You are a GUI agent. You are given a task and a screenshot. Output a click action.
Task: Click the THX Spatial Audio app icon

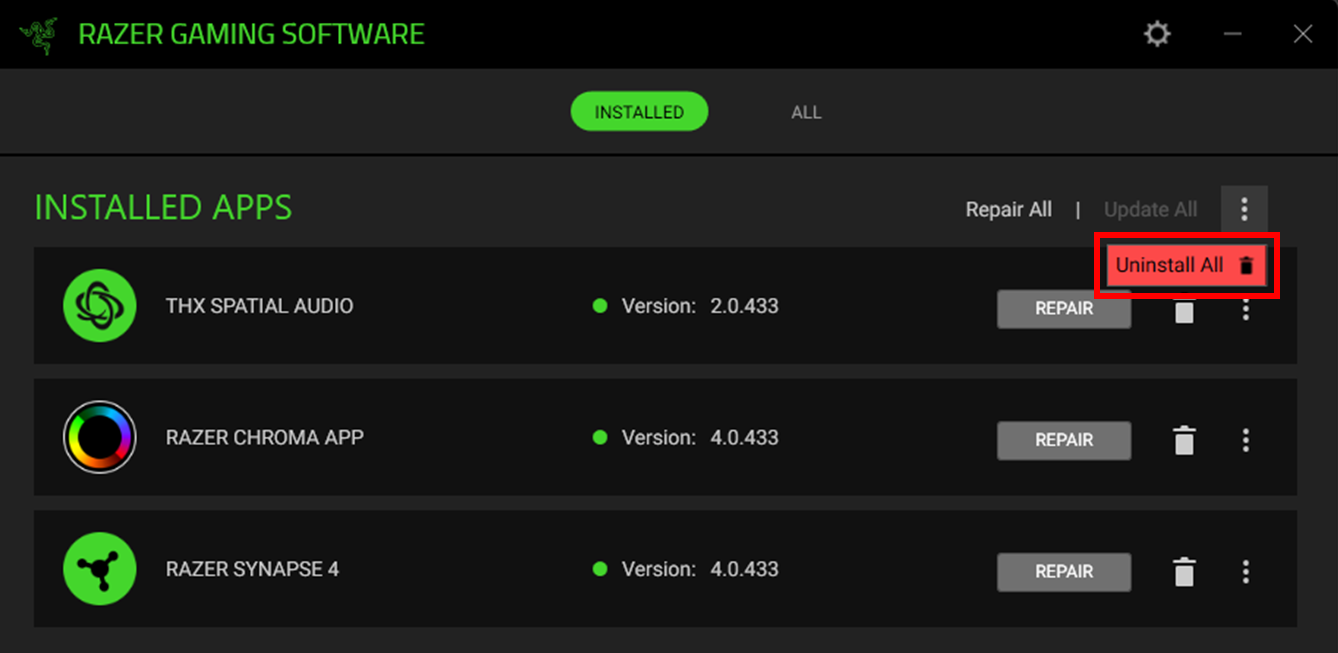pos(100,306)
